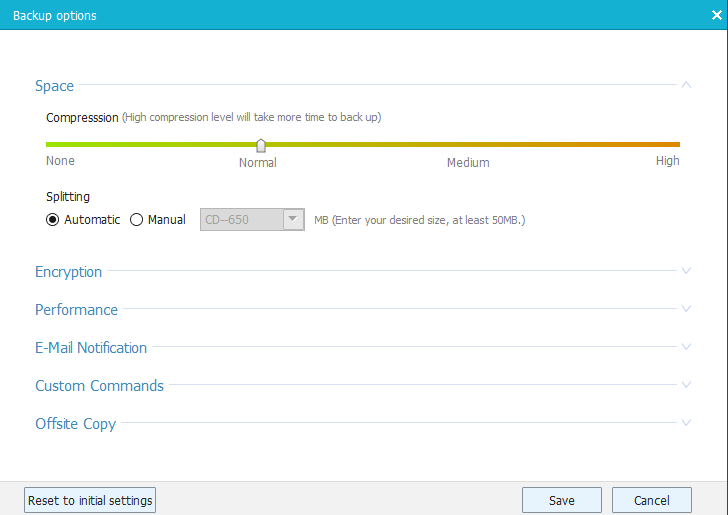The image size is (728, 515).
Task: Click the Splitting label text
Action: click(x=68, y=197)
